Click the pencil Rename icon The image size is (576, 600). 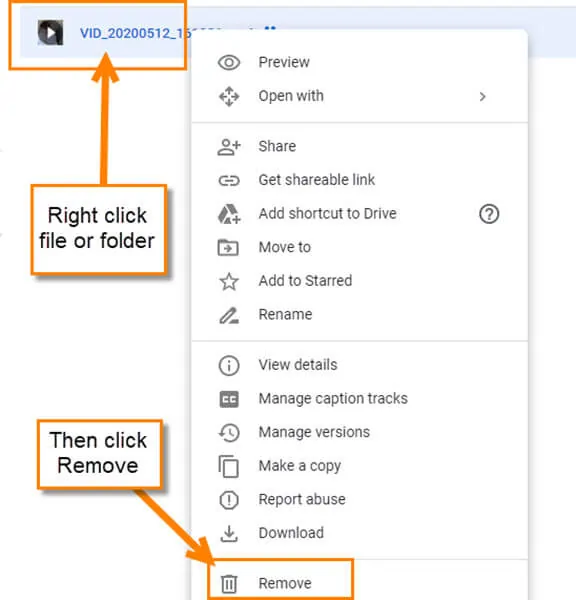coord(229,315)
